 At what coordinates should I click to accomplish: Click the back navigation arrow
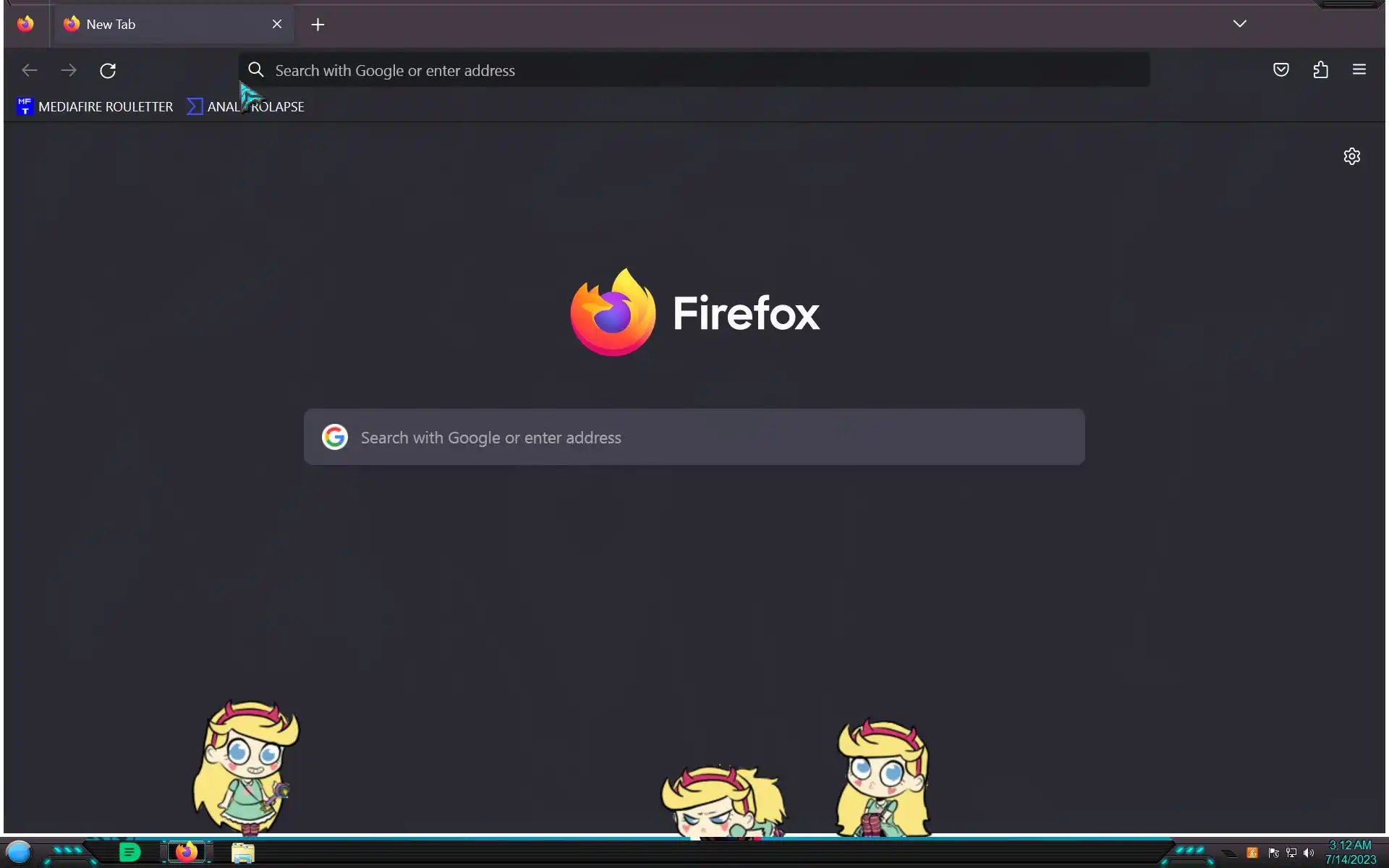click(30, 70)
